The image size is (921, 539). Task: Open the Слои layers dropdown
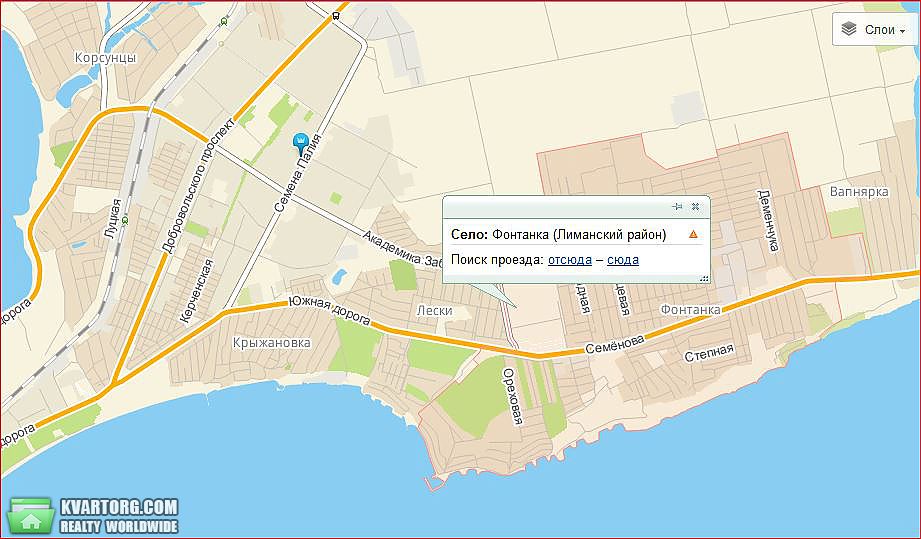click(875, 29)
